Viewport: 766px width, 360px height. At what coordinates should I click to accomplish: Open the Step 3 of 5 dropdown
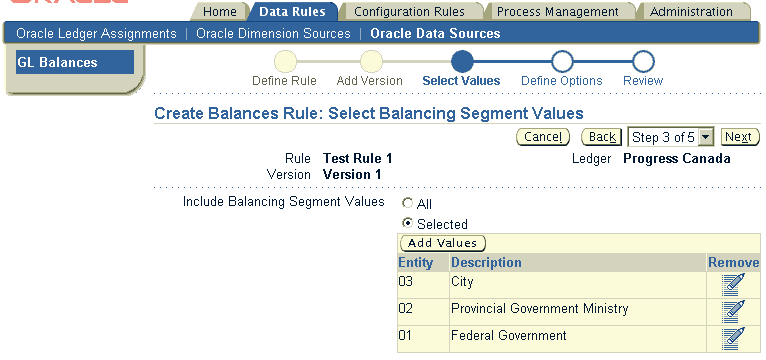pos(671,137)
